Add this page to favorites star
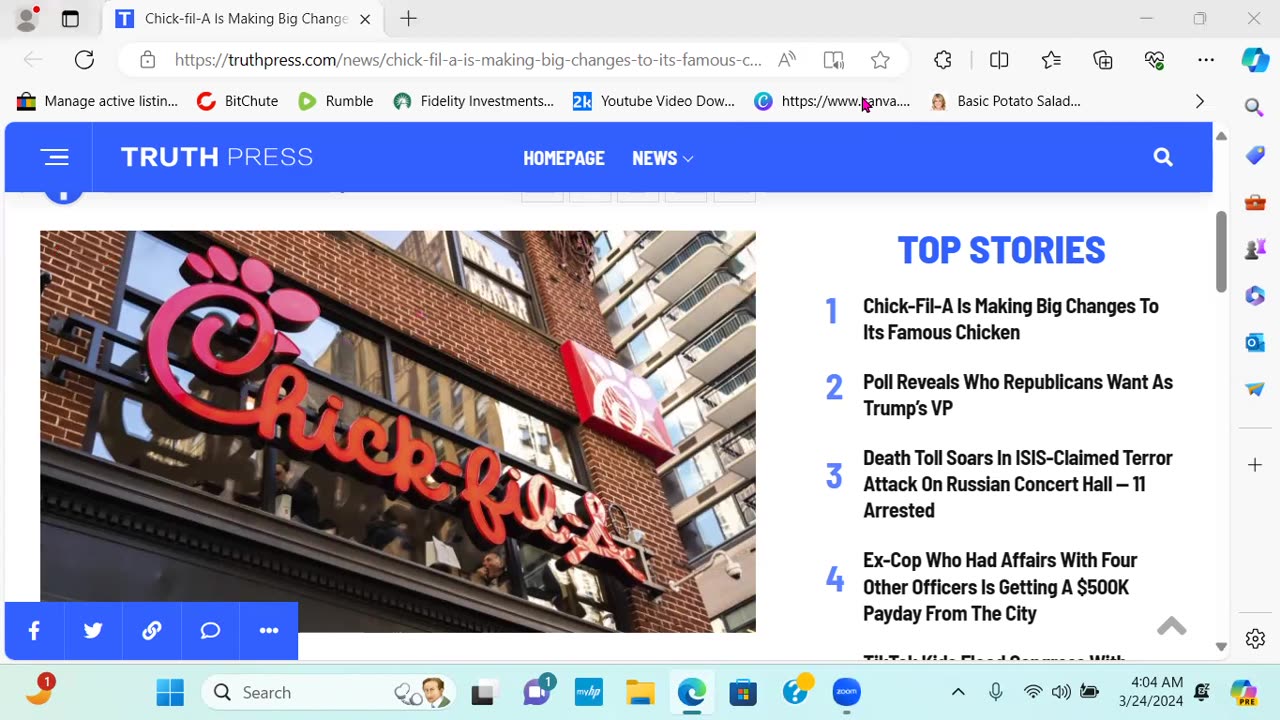Image resolution: width=1280 pixels, height=720 pixels. click(880, 60)
